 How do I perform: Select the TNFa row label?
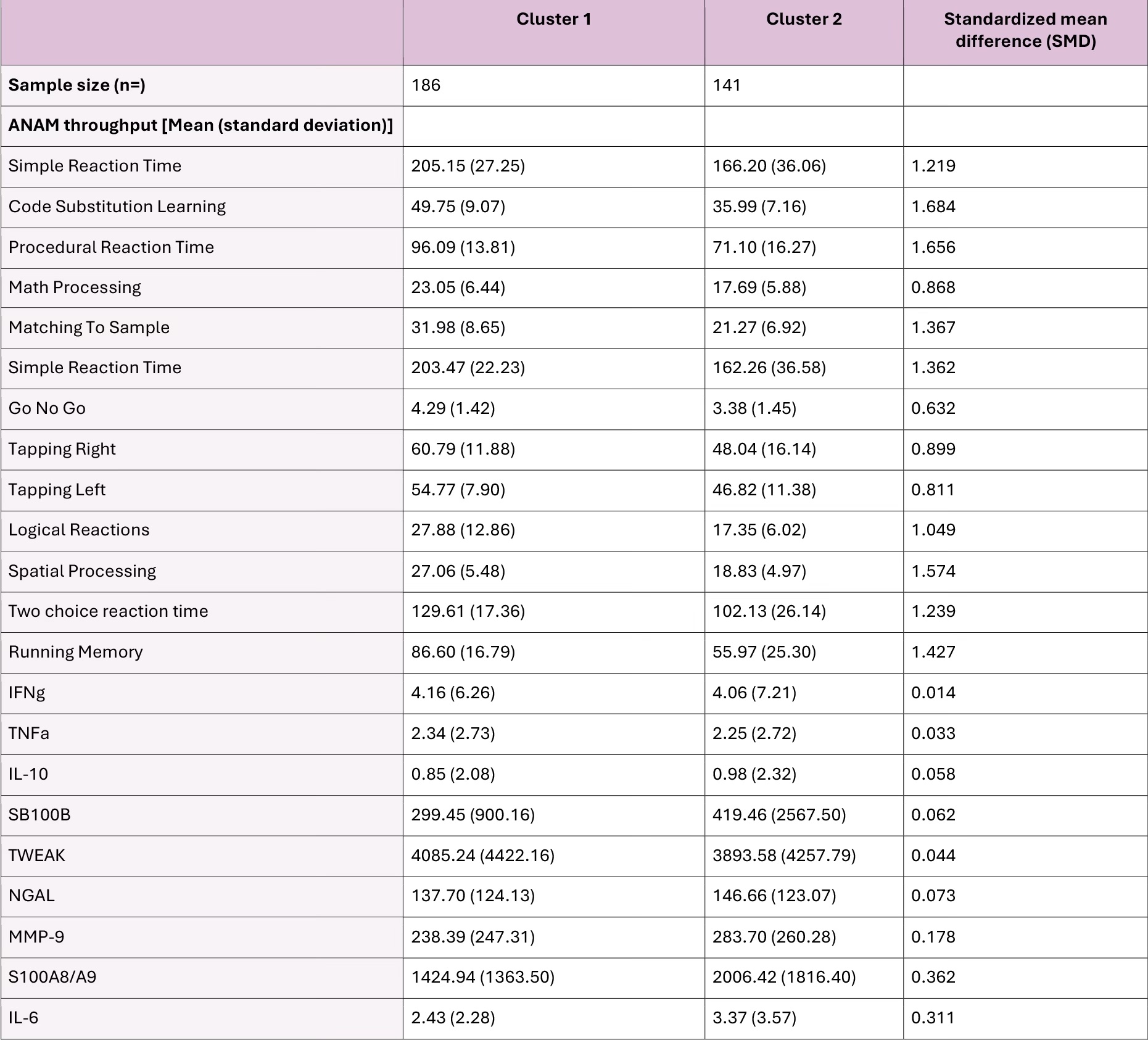tap(29, 733)
